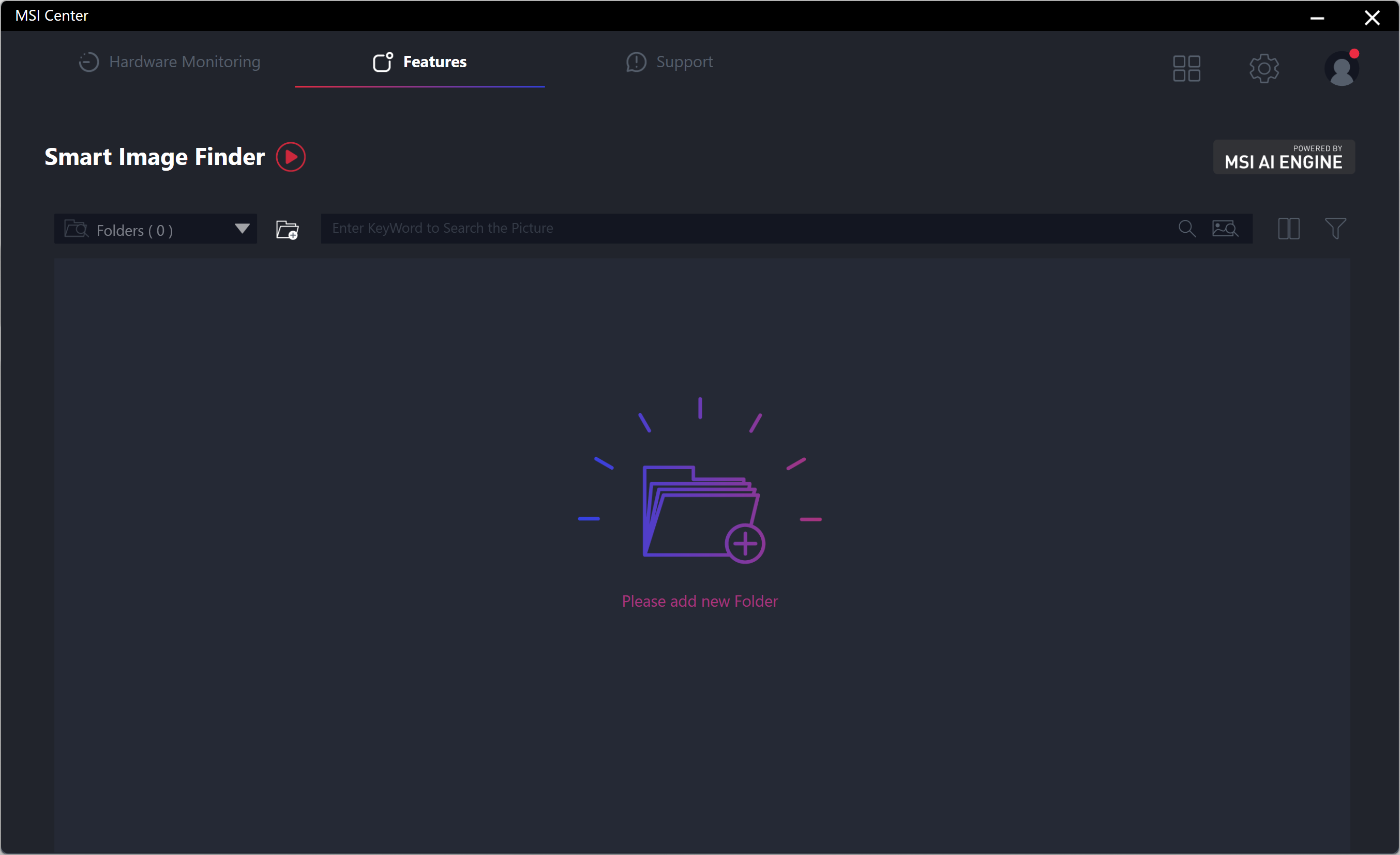Focus the keyword search input field
This screenshot has width=1400, height=855.
(x=739, y=229)
